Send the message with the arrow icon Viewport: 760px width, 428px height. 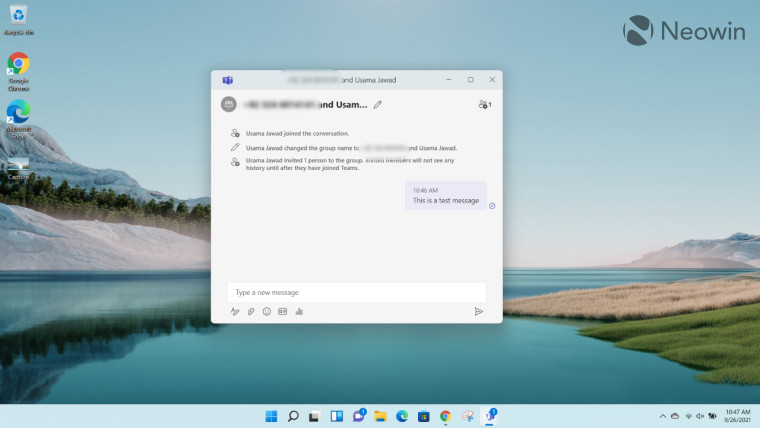479,312
